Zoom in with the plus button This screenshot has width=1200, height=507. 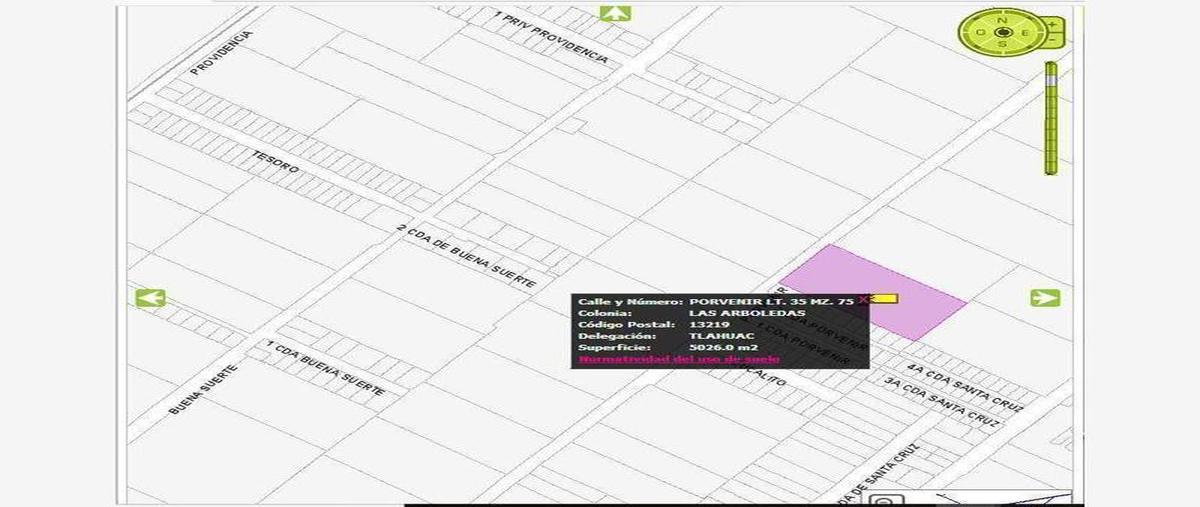click(x=1052, y=24)
